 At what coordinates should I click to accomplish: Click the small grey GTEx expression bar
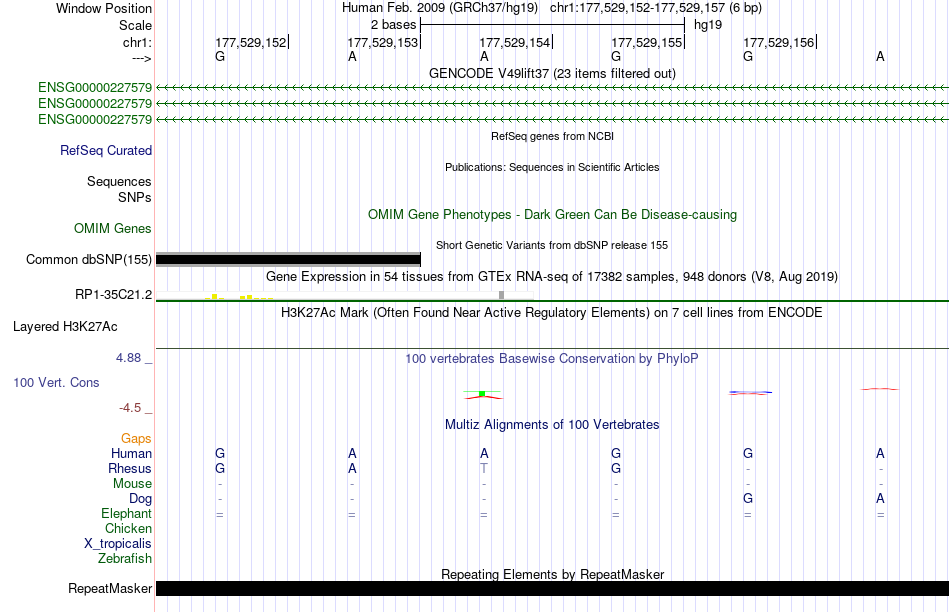pyautogui.click(x=502, y=295)
